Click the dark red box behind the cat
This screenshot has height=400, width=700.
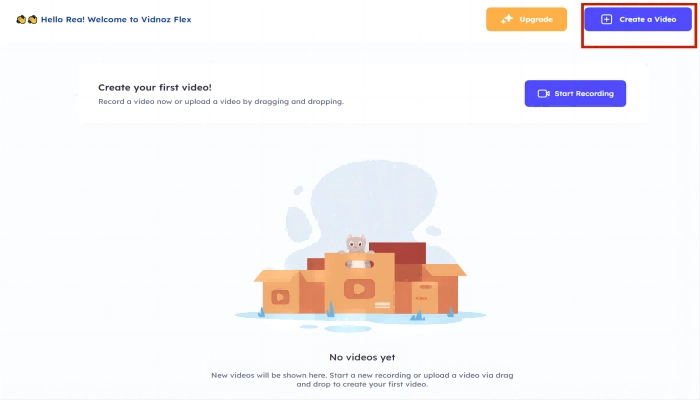coord(397,253)
